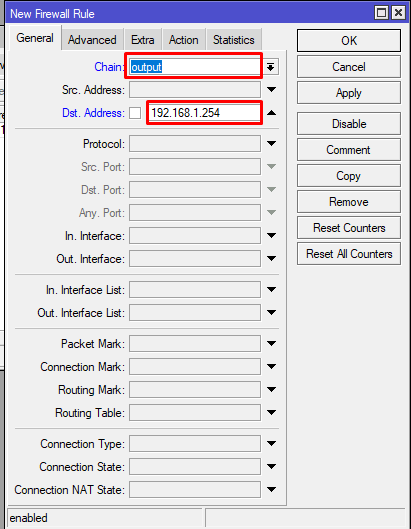The width and height of the screenshot is (411, 529).
Task: Switch to the Action tab
Action: tap(184, 40)
